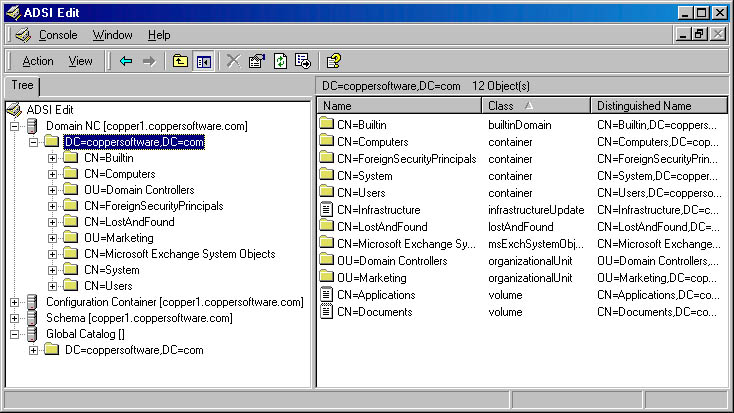Viewport: 734px width, 413px height.
Task: Click CN=System folder icon in list pane
Action: pos(327,175)
